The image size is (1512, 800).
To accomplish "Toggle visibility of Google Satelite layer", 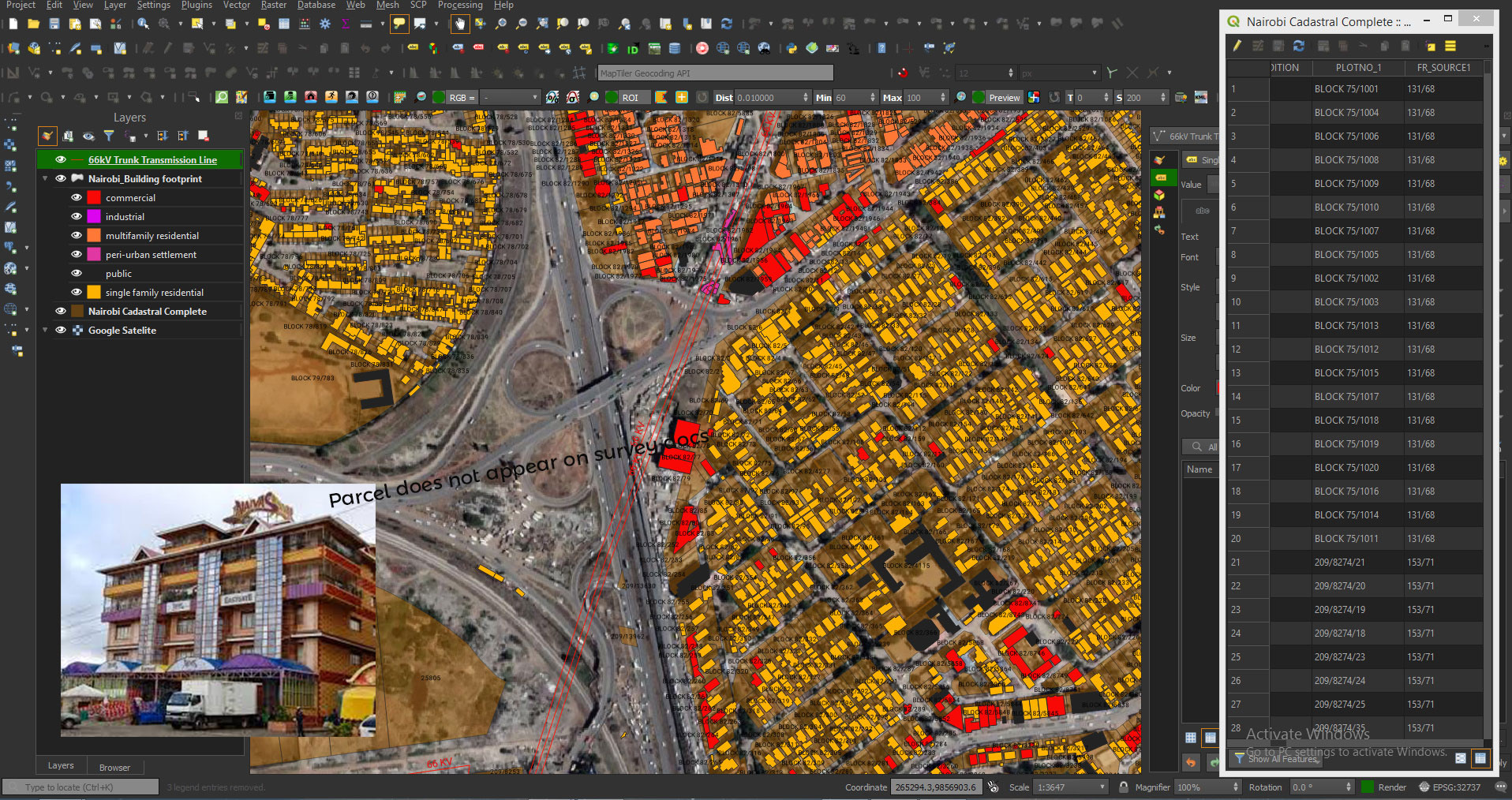I will tap(61, 331).
